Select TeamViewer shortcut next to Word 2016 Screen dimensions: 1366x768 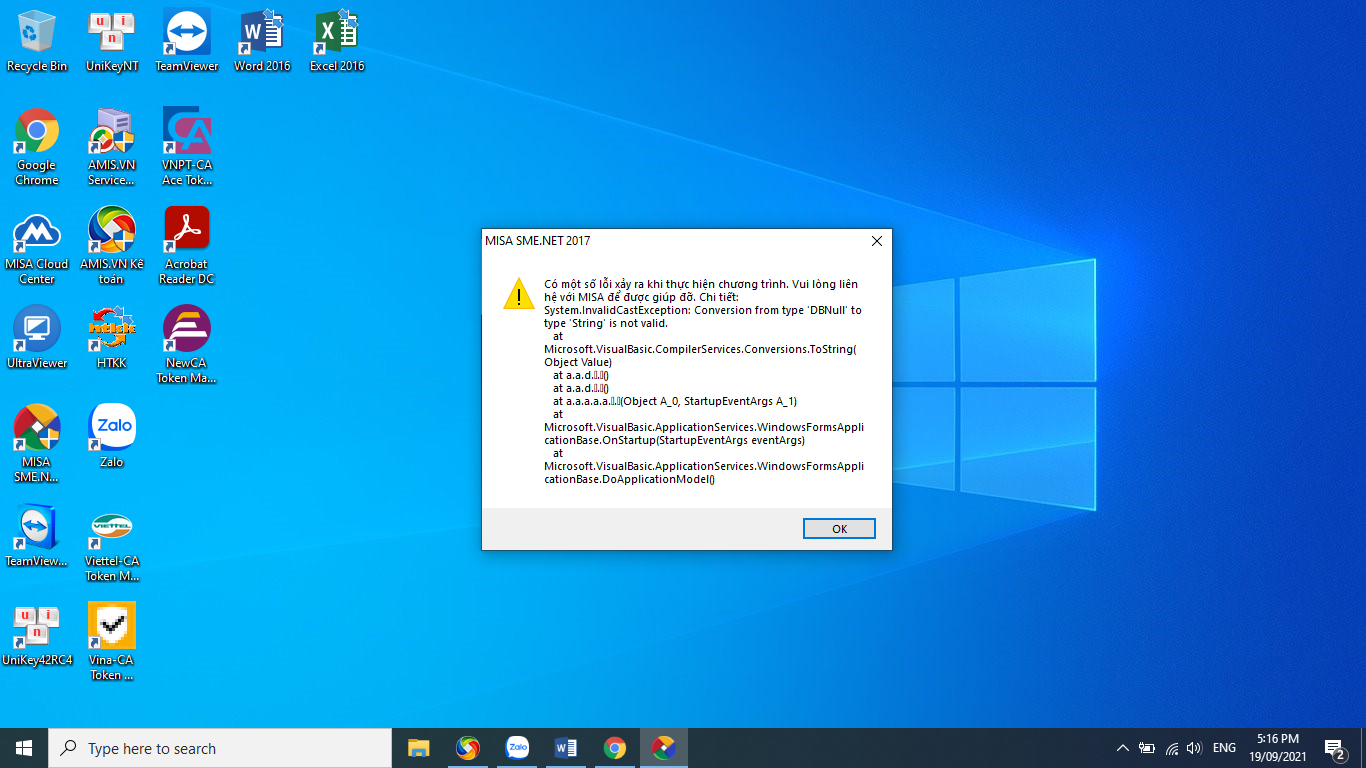pos(187,41)
